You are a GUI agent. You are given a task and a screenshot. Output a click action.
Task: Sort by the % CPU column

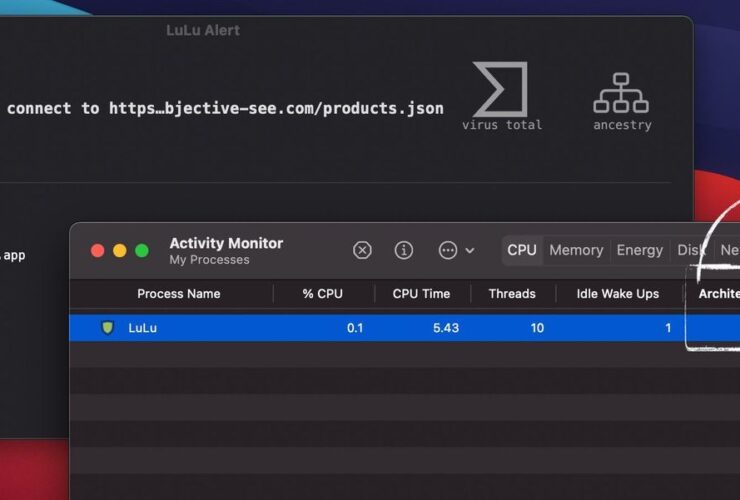tap(322, 294)
